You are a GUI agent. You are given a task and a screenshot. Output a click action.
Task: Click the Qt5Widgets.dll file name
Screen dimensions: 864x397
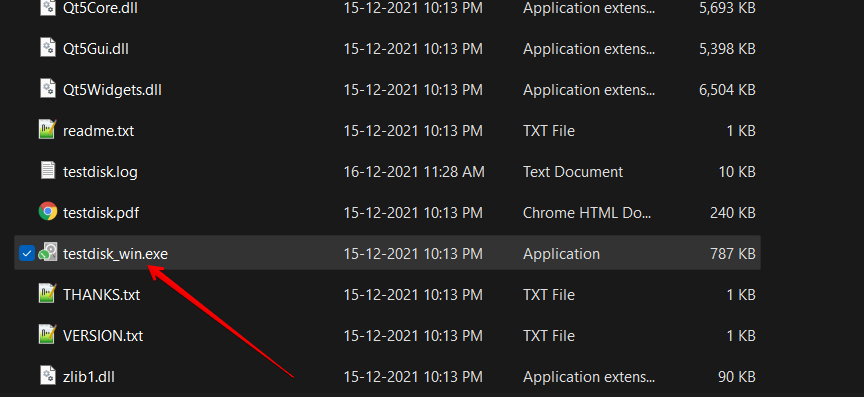[x=112, y=90]
